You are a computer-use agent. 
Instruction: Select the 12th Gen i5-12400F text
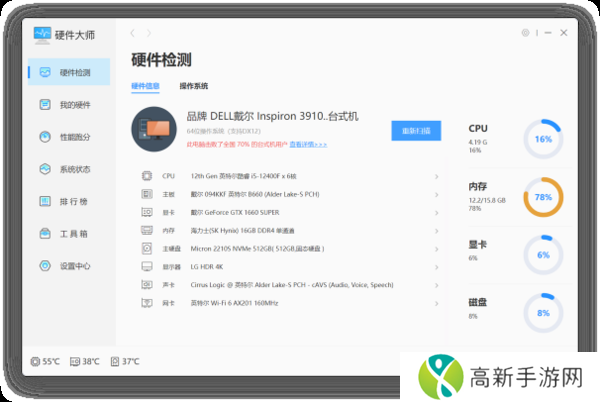[243, 176]
